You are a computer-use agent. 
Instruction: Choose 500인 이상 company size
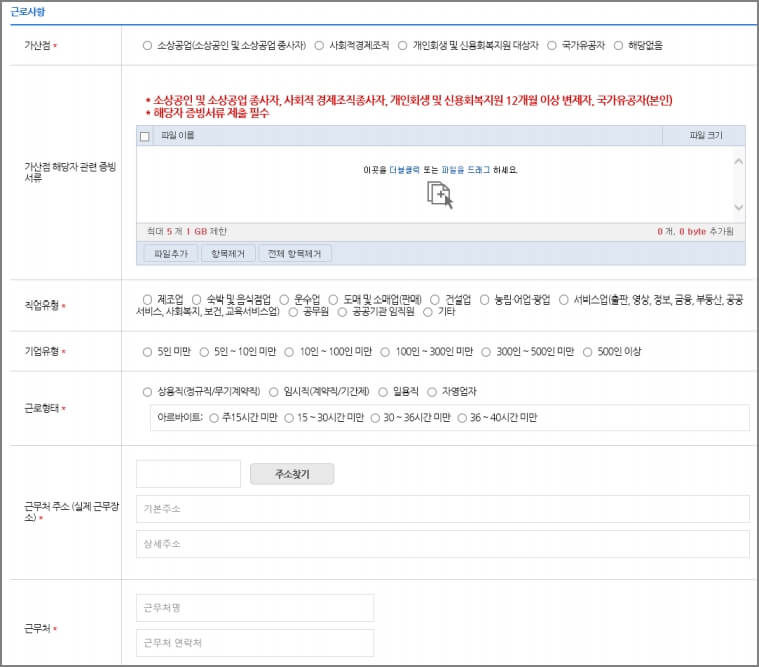[587, 352]
